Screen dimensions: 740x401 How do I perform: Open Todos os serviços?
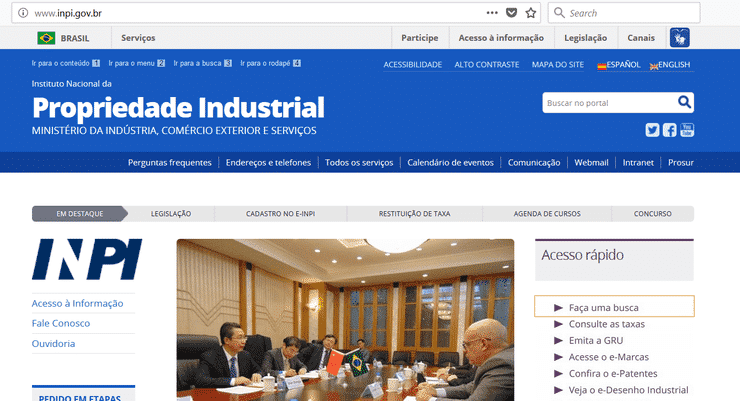(359, 162)
